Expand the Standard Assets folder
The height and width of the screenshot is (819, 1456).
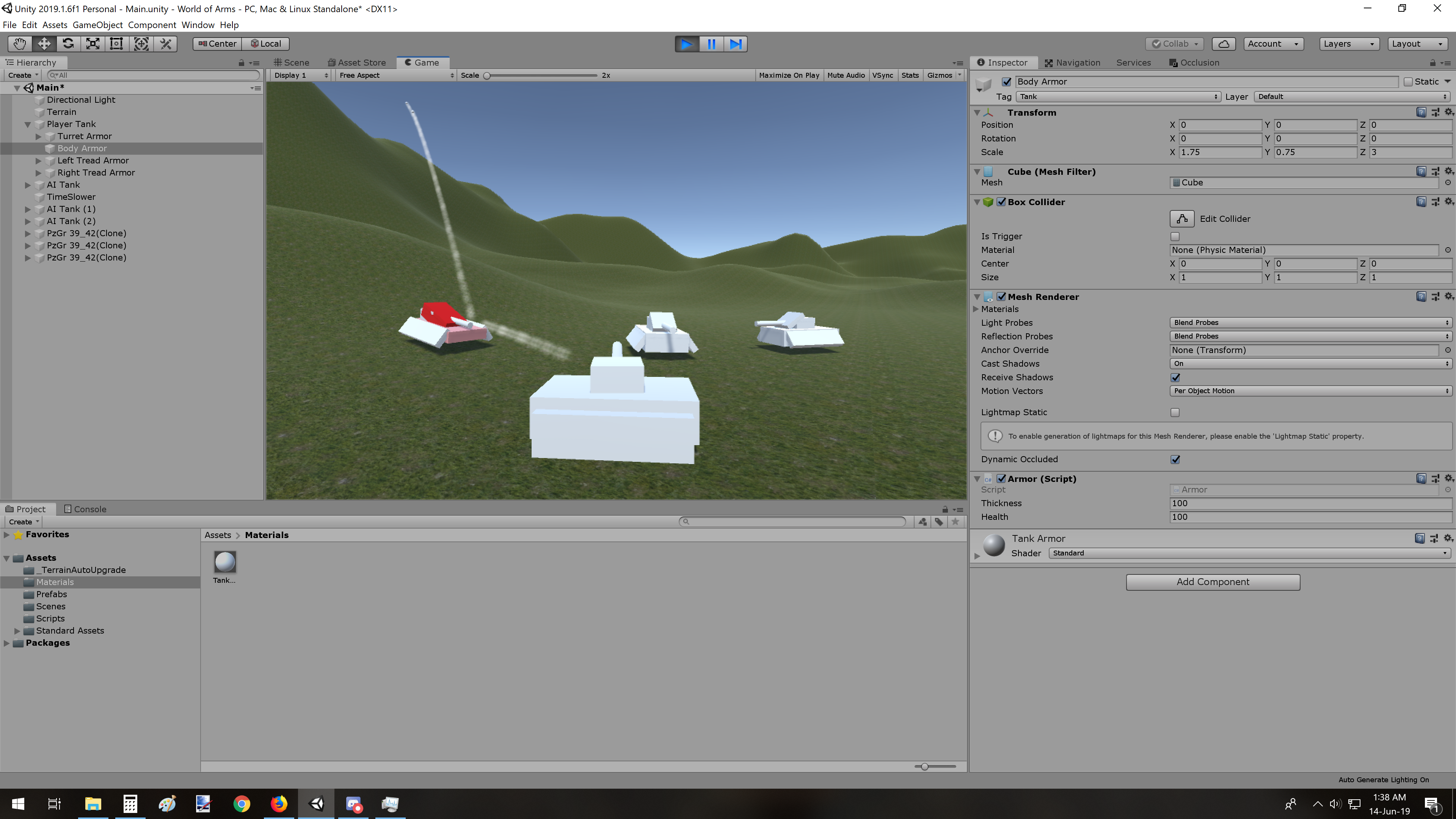17,631
